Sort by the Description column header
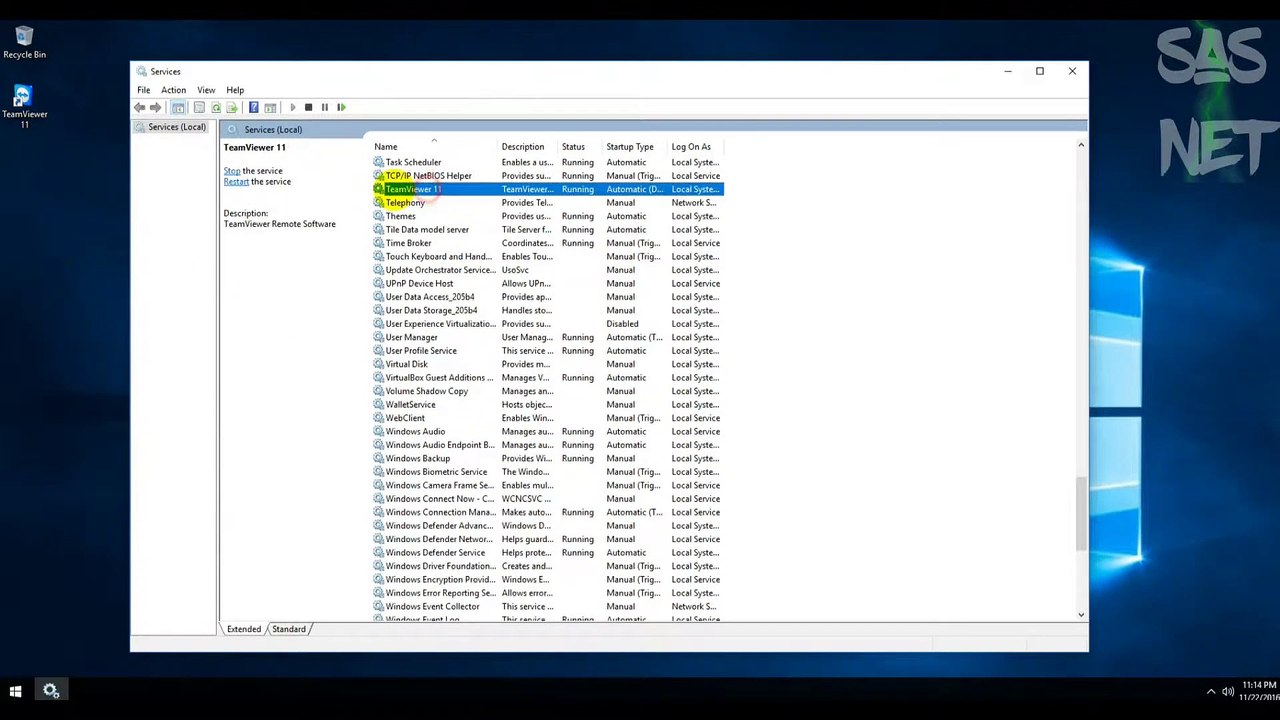Viewport: 1280px width, 720px height. tap(529, 147)
